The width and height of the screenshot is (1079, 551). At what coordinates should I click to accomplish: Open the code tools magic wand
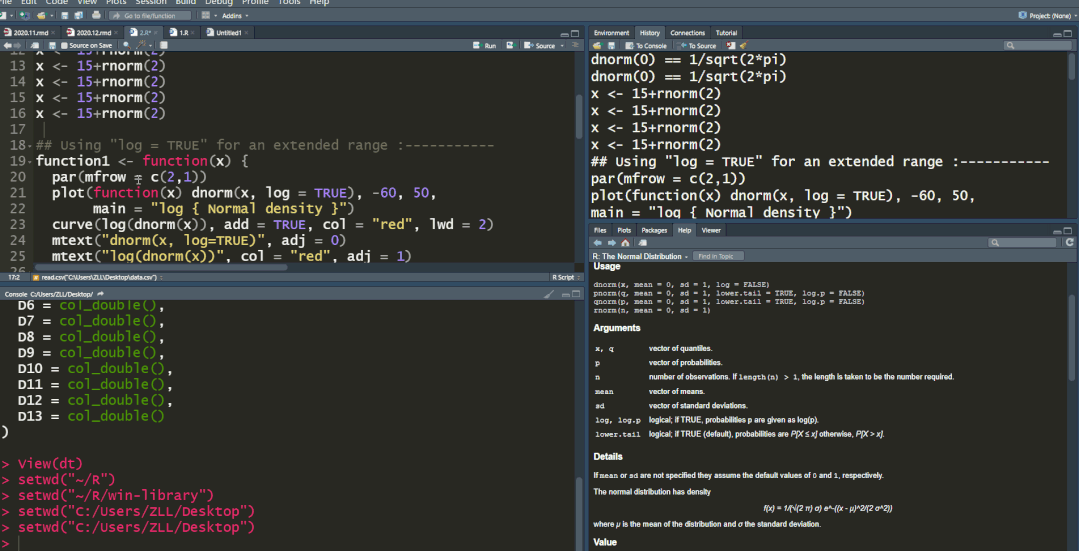tap(140, 45)
